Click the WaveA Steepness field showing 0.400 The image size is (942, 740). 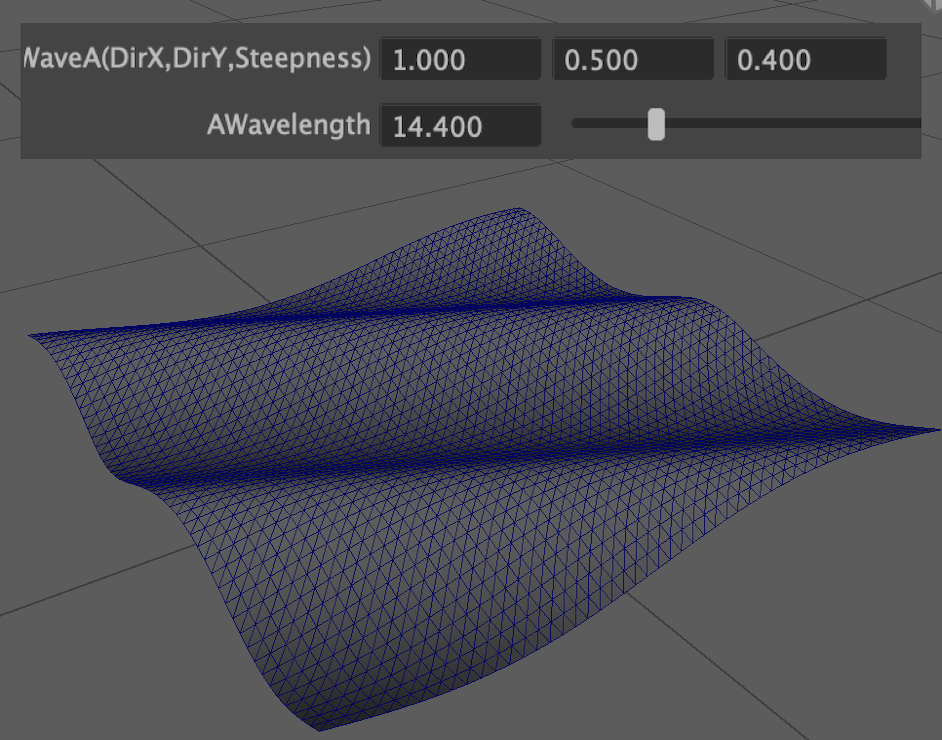click(x=806, y=59)
